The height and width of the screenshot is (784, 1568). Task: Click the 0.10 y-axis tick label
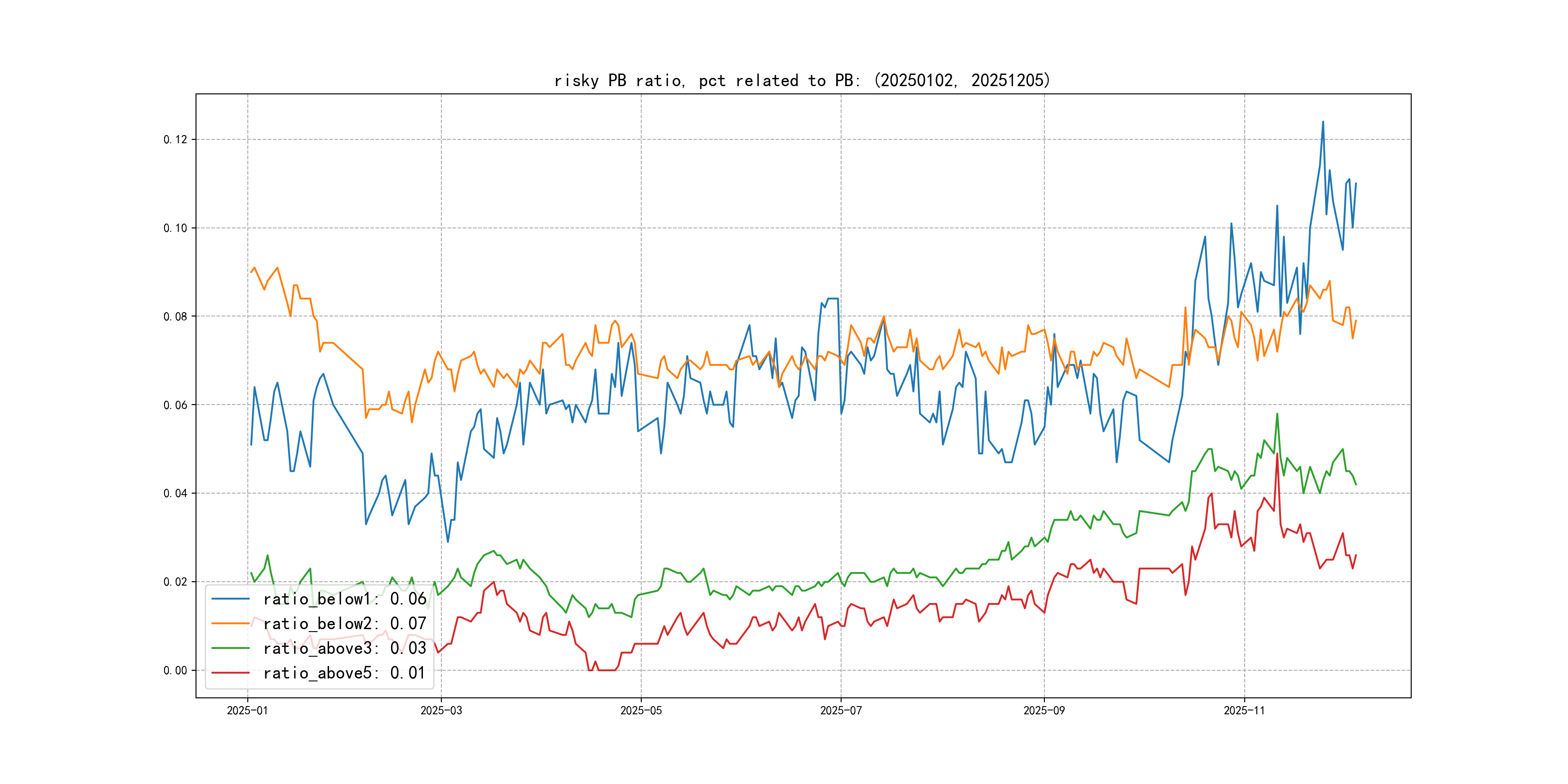[175, 228]
